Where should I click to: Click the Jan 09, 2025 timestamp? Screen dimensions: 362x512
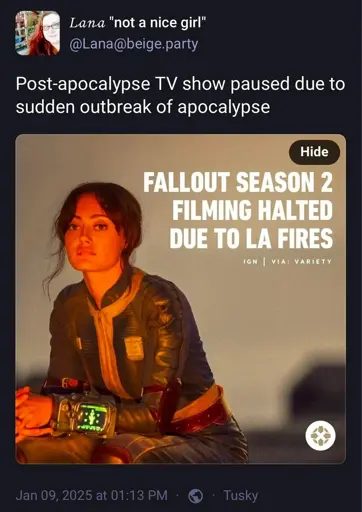tap(91, 495)
